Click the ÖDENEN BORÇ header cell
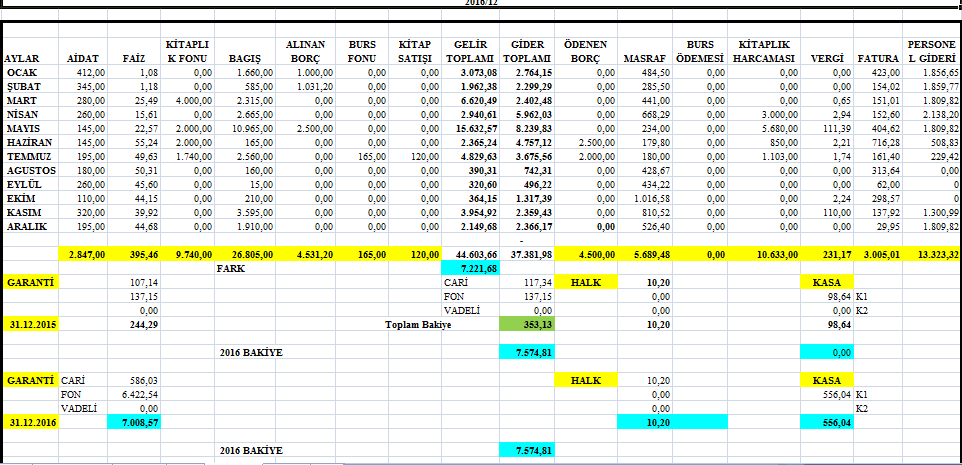 585,52
